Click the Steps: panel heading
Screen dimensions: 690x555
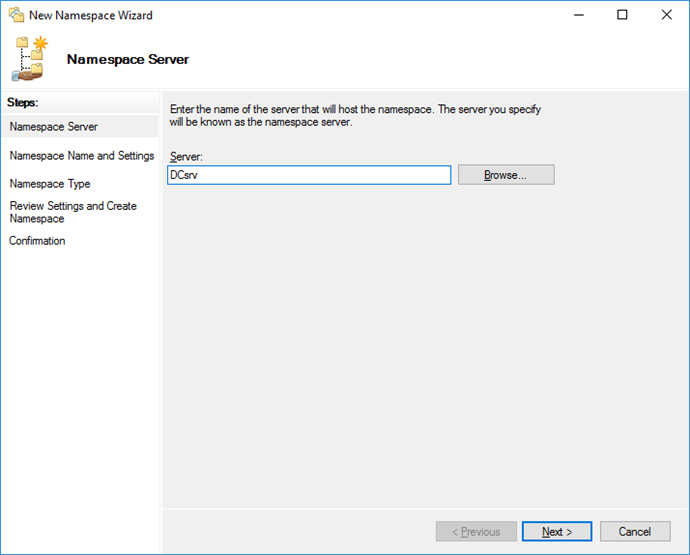(x=22, y=103)
